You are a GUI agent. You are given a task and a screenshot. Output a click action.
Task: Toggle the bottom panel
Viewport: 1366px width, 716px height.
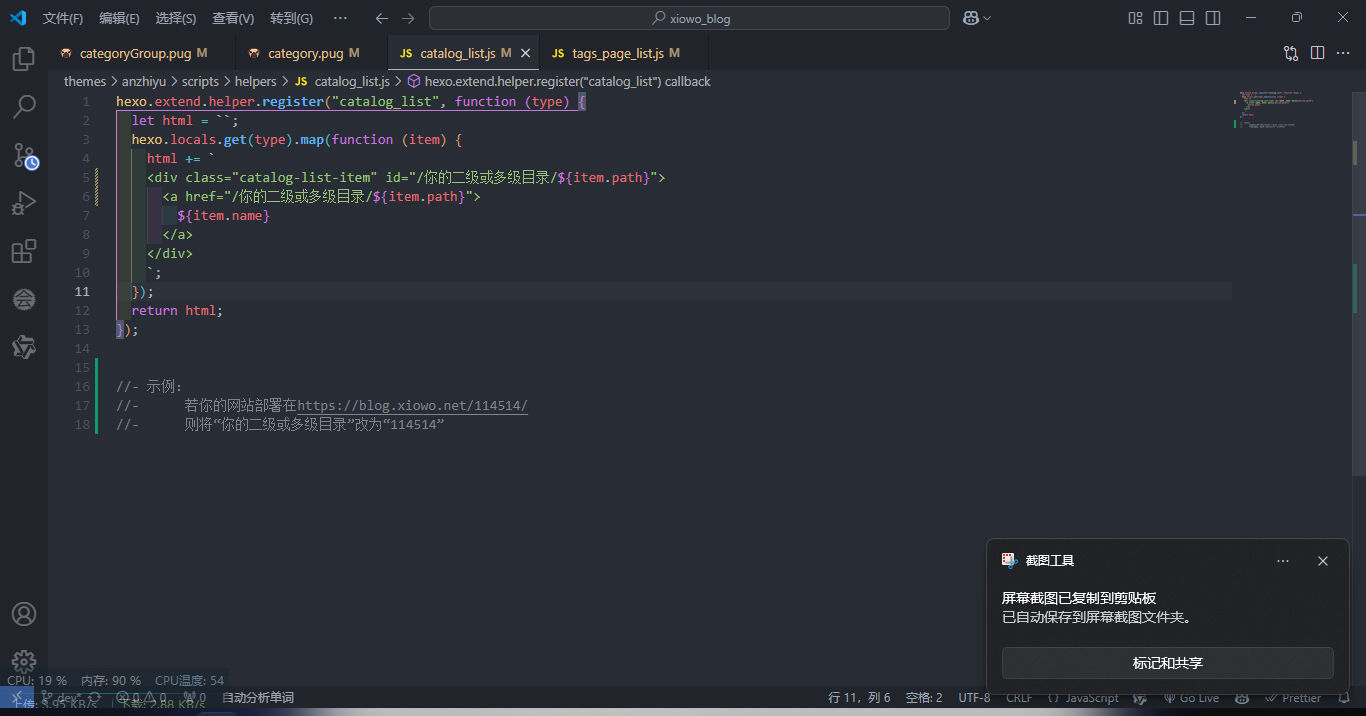(x=1187, y=18)
